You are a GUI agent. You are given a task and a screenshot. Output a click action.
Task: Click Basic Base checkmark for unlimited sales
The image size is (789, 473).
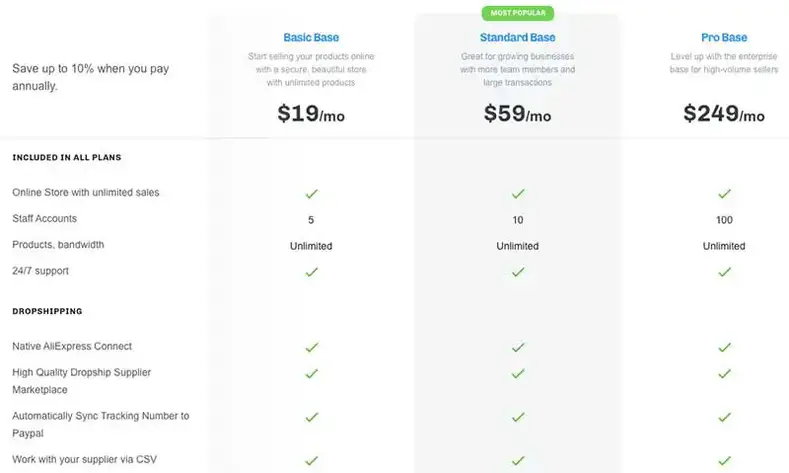tap(311, 194)
